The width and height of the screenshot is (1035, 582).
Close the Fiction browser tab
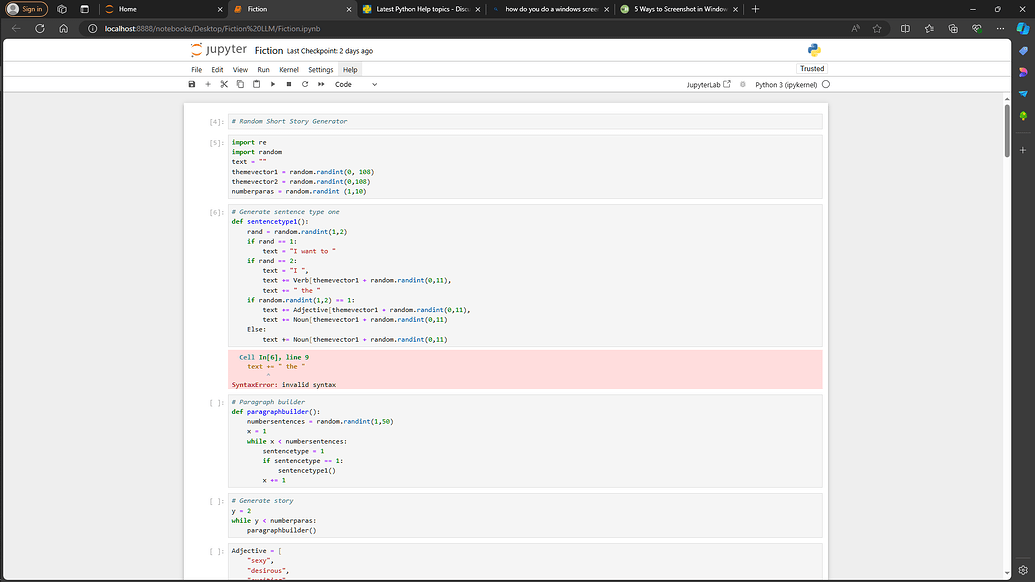pos(349,9)
